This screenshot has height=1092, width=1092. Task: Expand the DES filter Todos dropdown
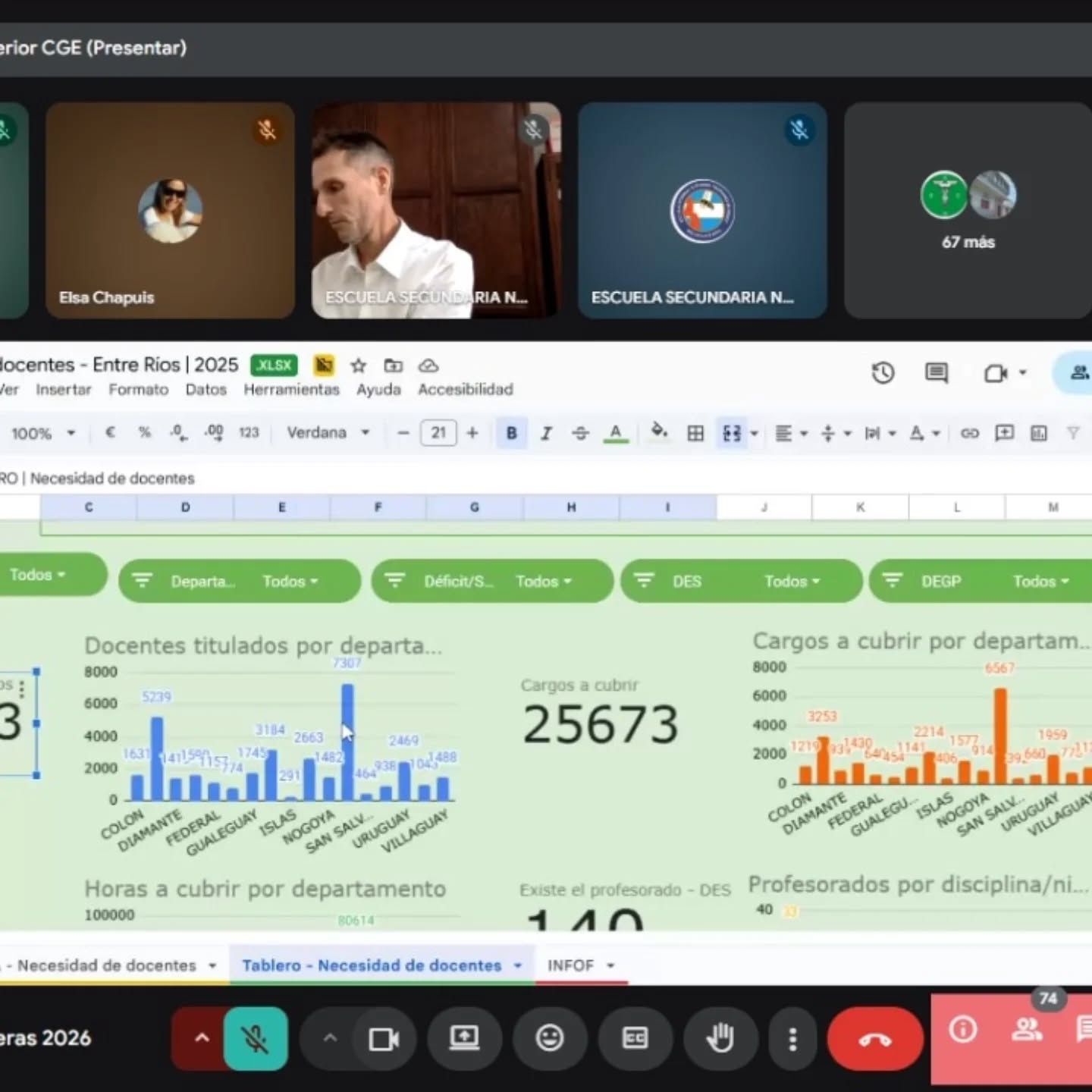tap(792, 582)
